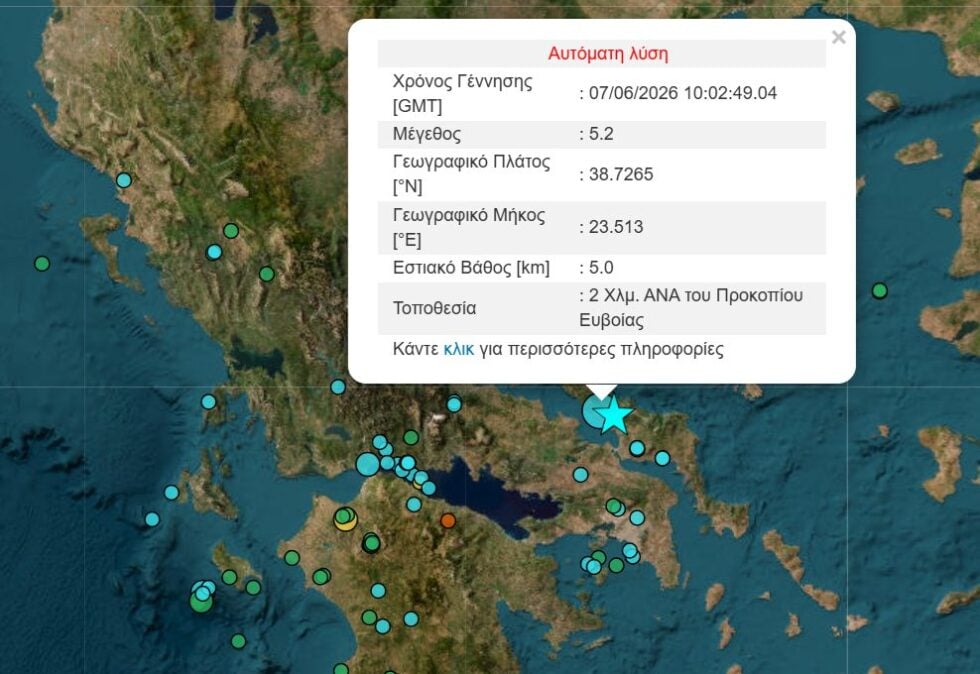Click the origin time 07/06/2026 10:02:49.04
This screenshot has width=980, height=674.
[x=682, y=93]
